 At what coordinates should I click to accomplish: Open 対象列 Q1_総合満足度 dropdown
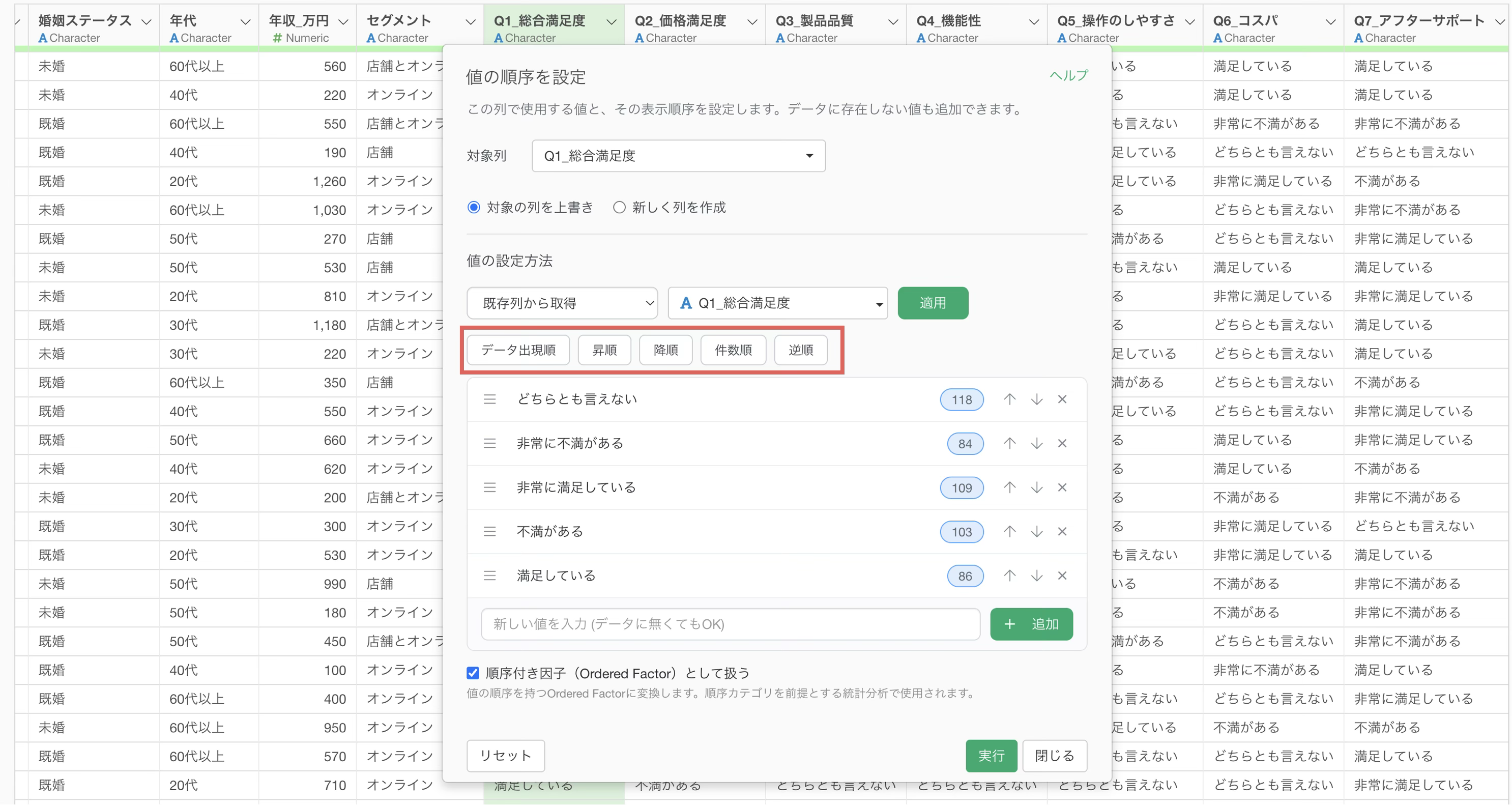point(679,156)
